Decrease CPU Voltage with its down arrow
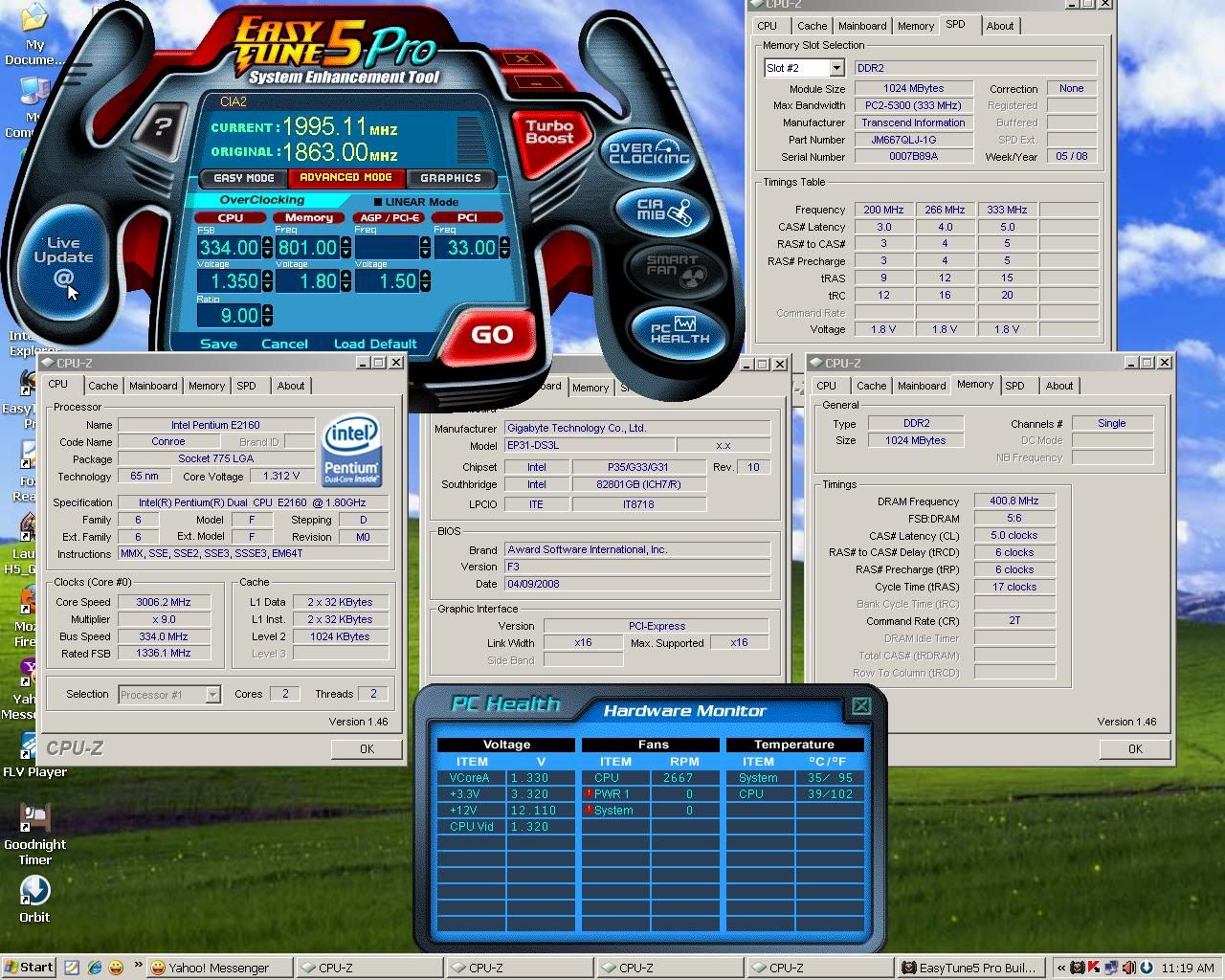Viewport: 1225px width, 980px height. click(267, 286)
